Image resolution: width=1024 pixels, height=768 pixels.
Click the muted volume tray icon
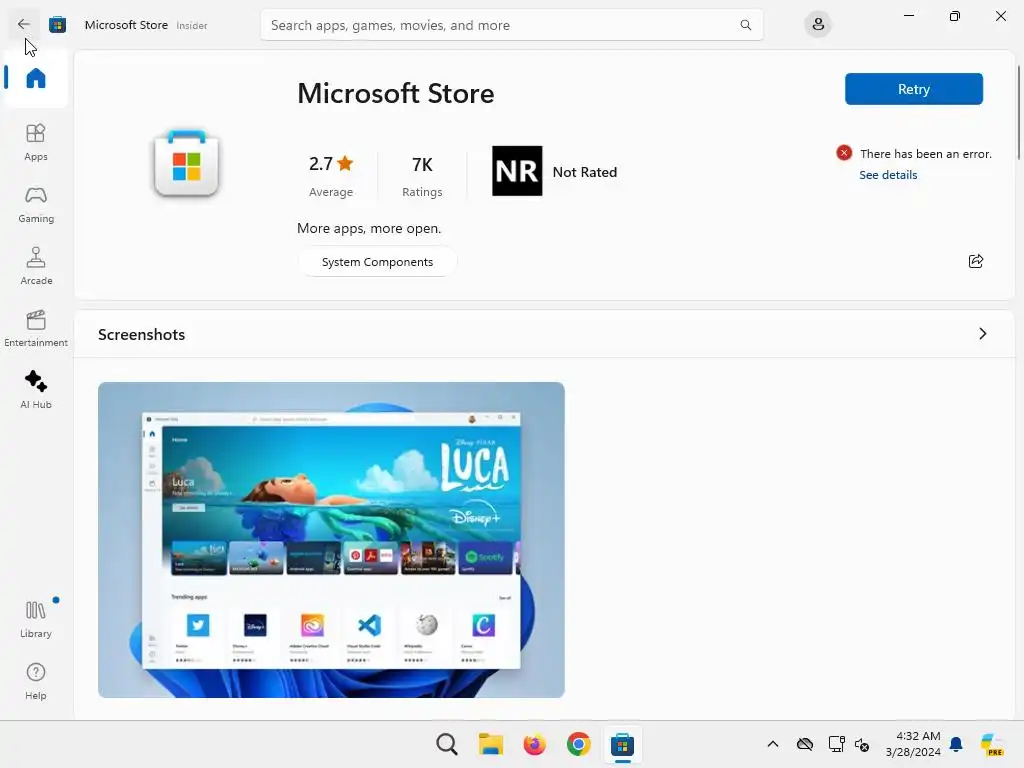862,744
